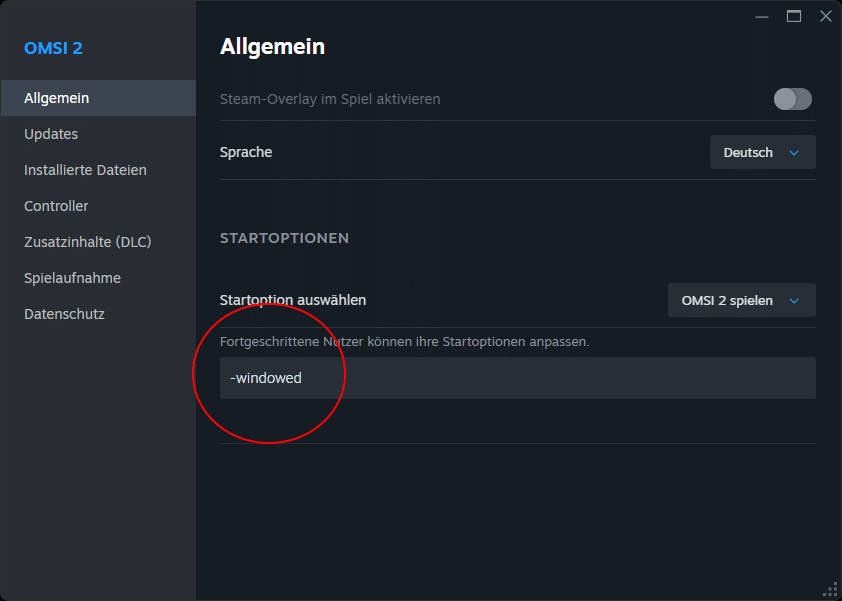Click the chevron arrow next to Deutsch
This screenshot has width=842, height=601.
coord(795,153)
